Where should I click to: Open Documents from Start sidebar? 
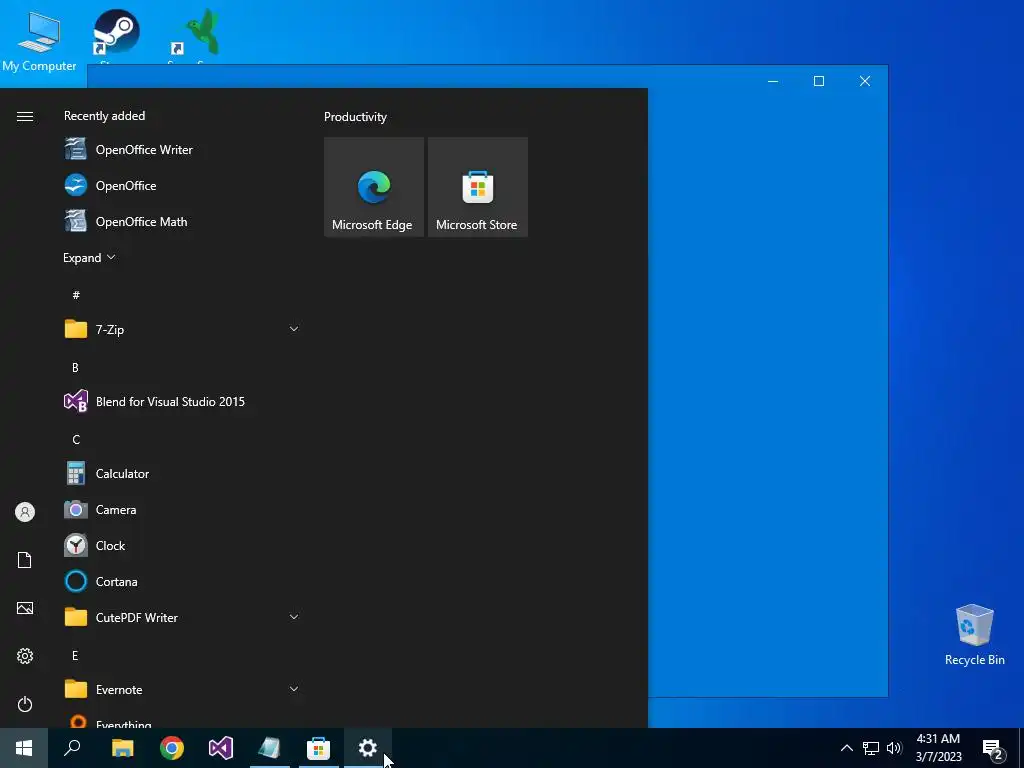[25, 560]
